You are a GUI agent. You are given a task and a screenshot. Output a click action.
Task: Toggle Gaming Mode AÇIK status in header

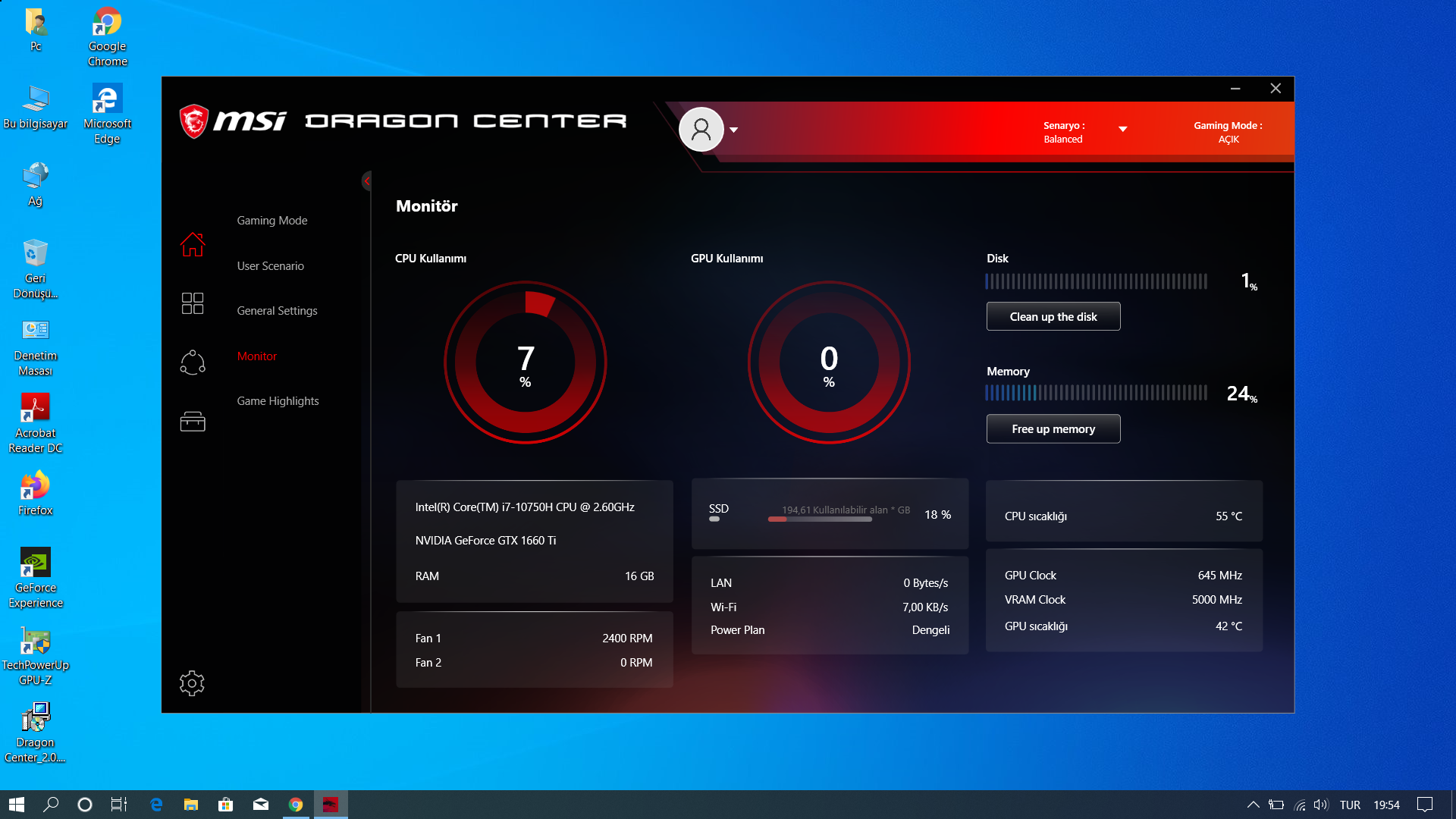coord(1228,132)
